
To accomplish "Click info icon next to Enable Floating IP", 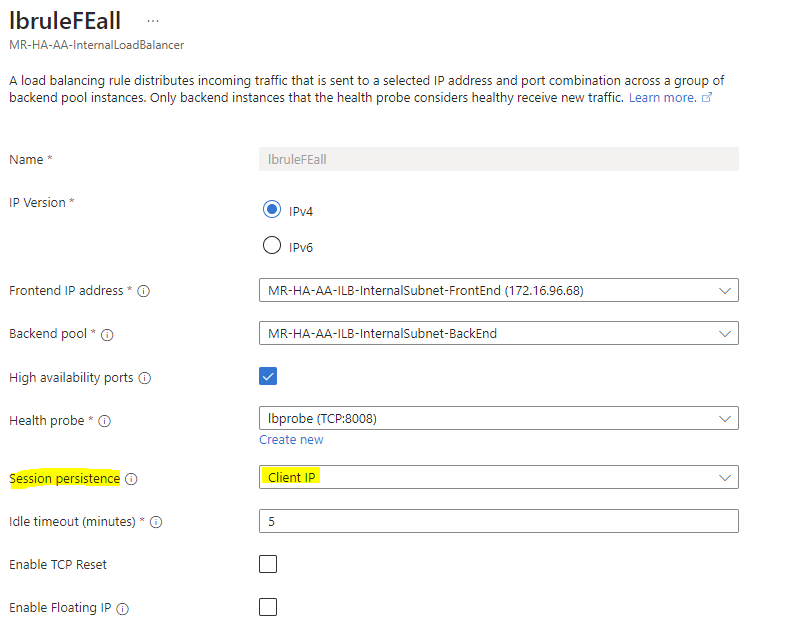I will [123, 608].
